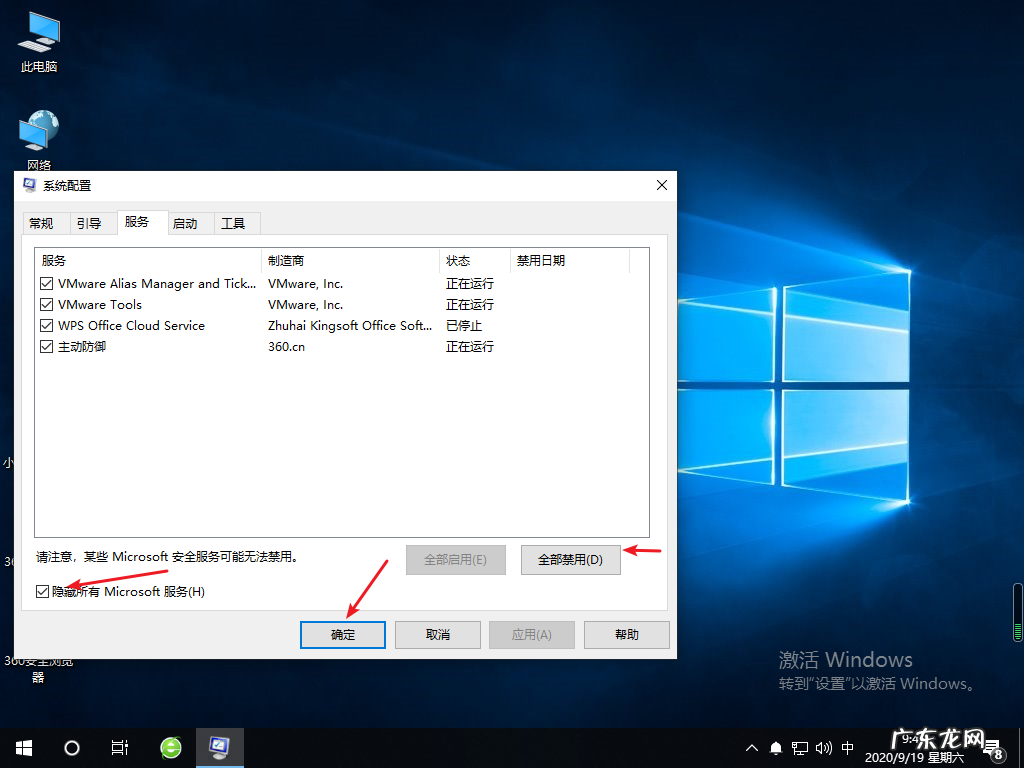Viewport: 1024px width, 768px height.
Task: Click the System Configuration taskbar icon
Action: click(x=219, y=747)
